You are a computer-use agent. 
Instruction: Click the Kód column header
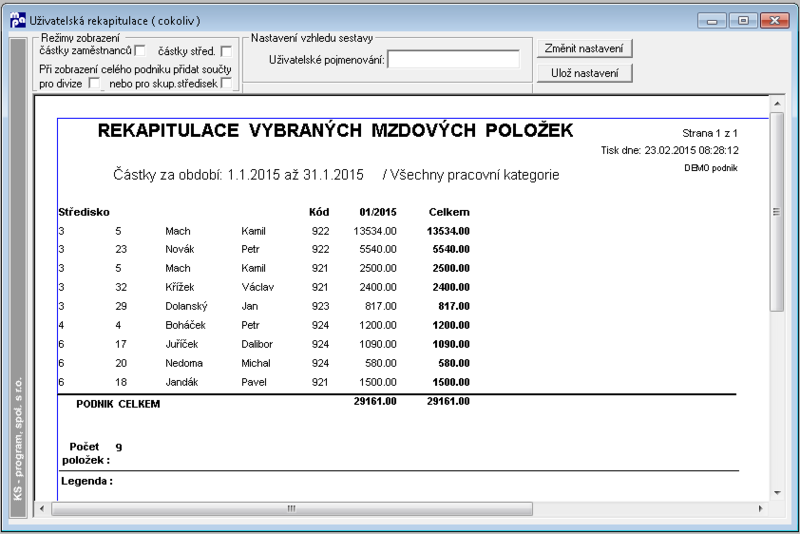[x=319, y=212]
